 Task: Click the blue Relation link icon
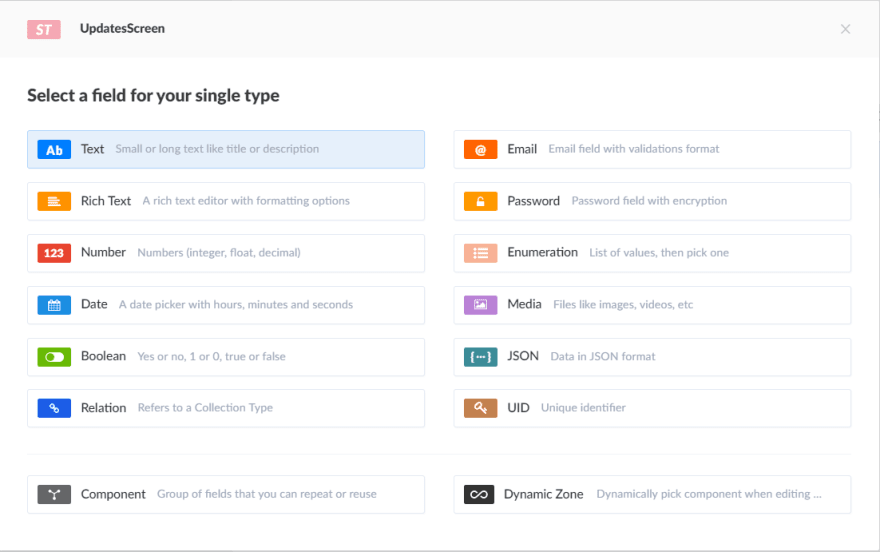pos(54,408)
